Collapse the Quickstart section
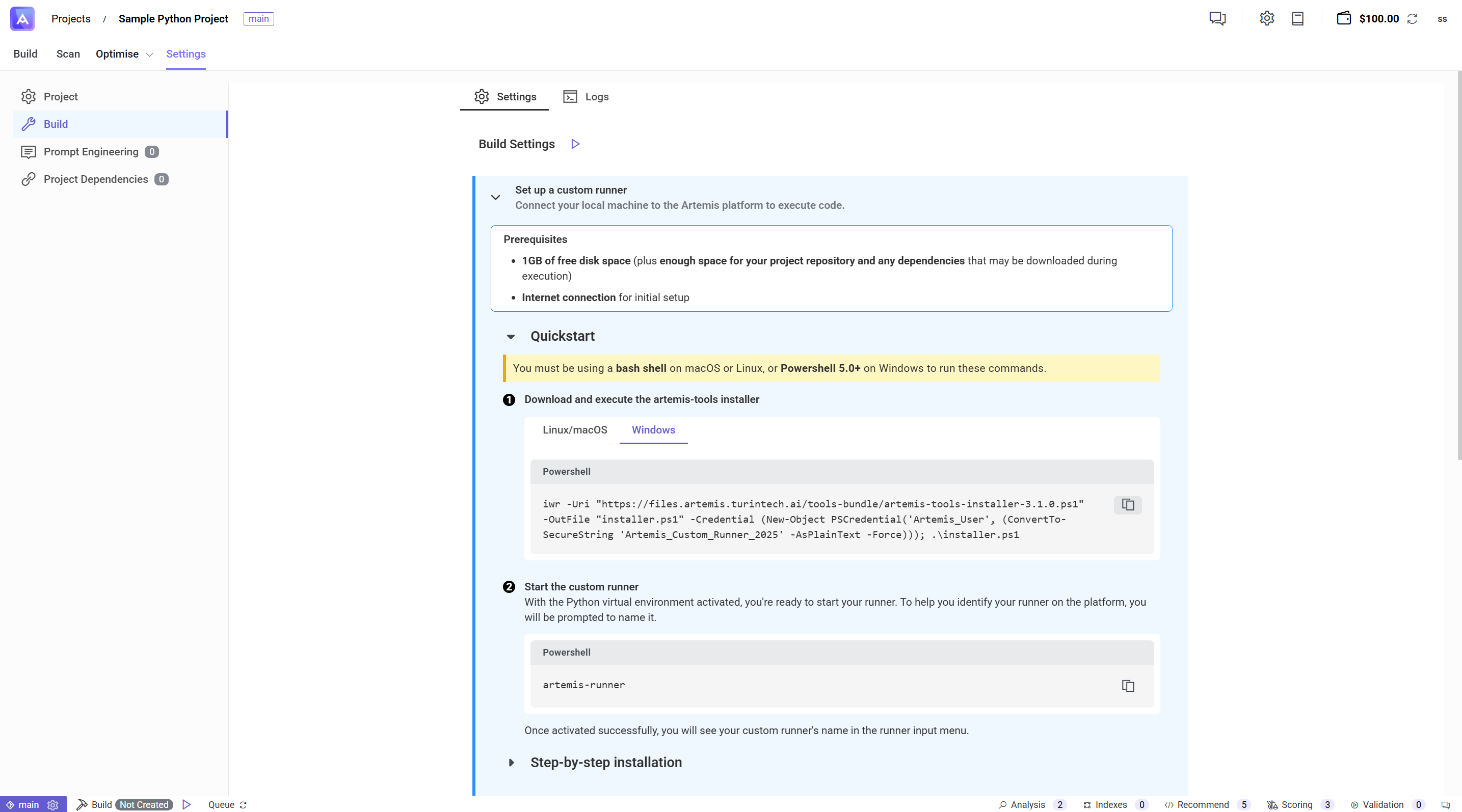 click(x=510, y=337)
